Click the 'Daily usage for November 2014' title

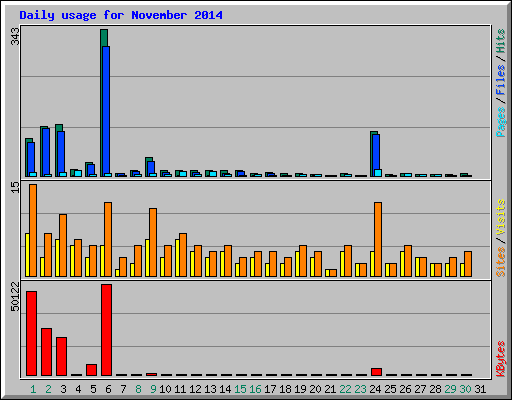point(121,15)
